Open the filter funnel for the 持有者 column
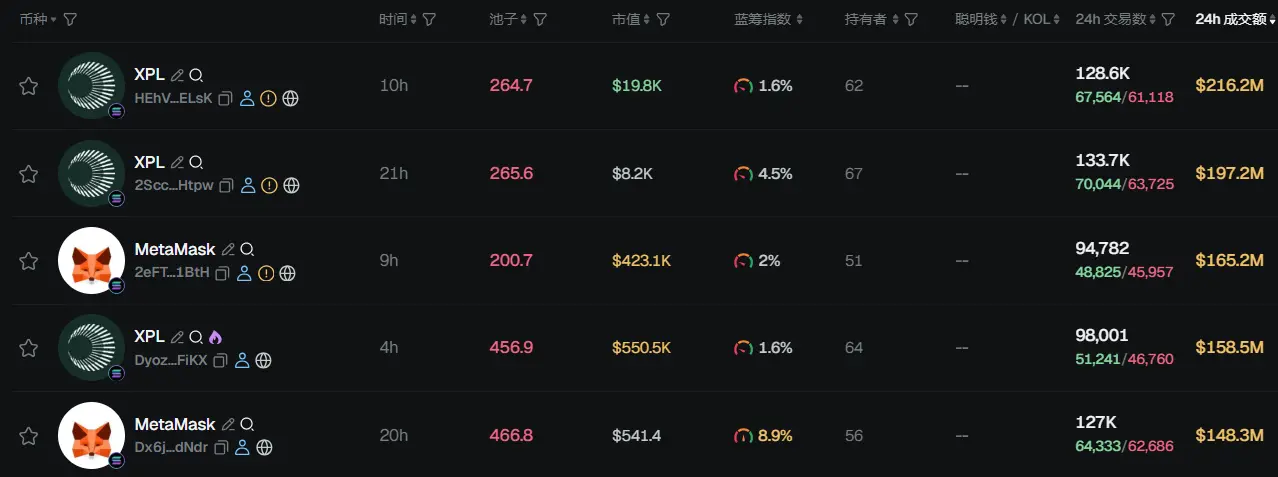The image size is (1278, 477). click(911, 19)
